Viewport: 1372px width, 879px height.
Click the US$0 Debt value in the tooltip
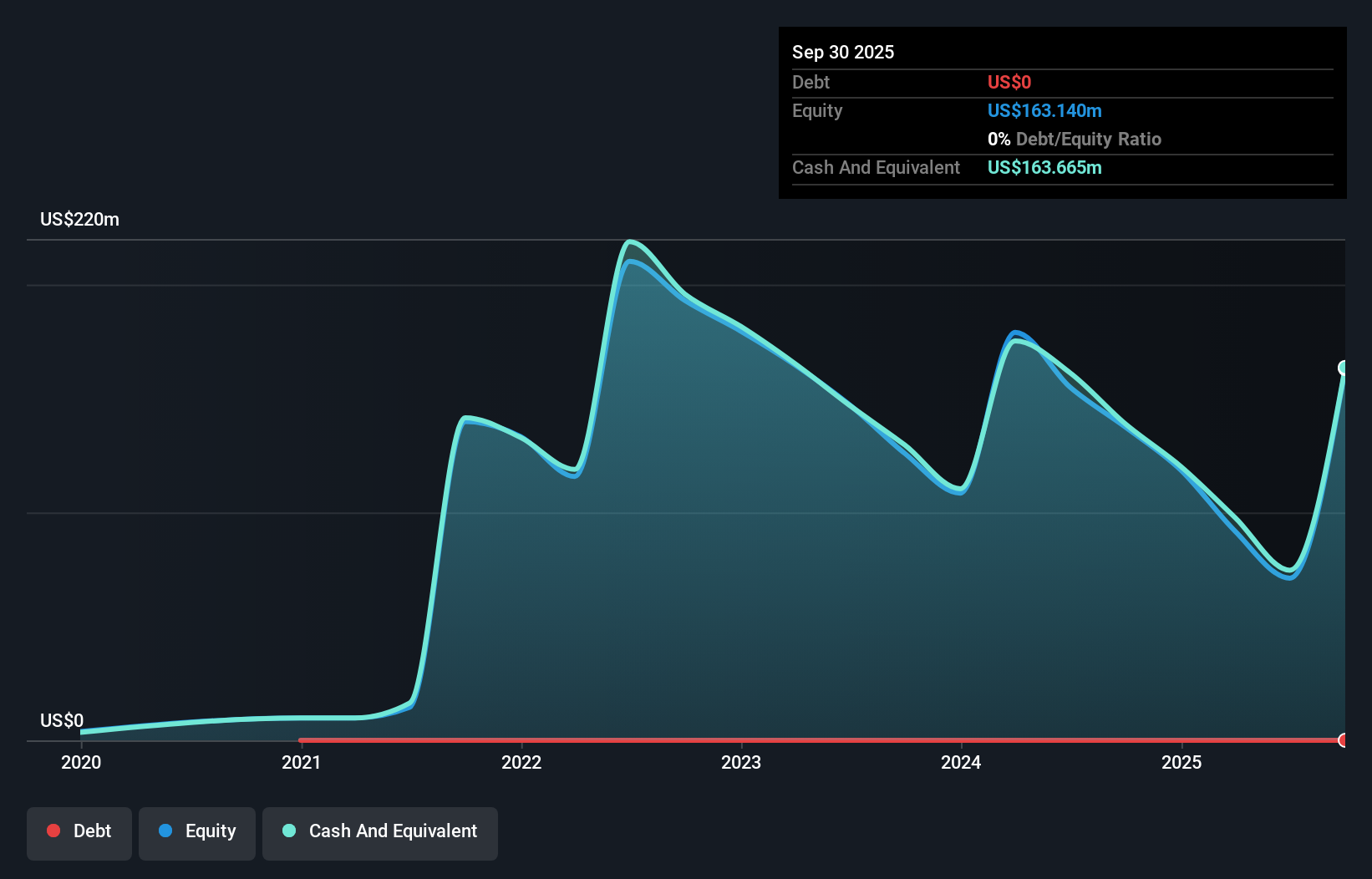(1009, 82)
